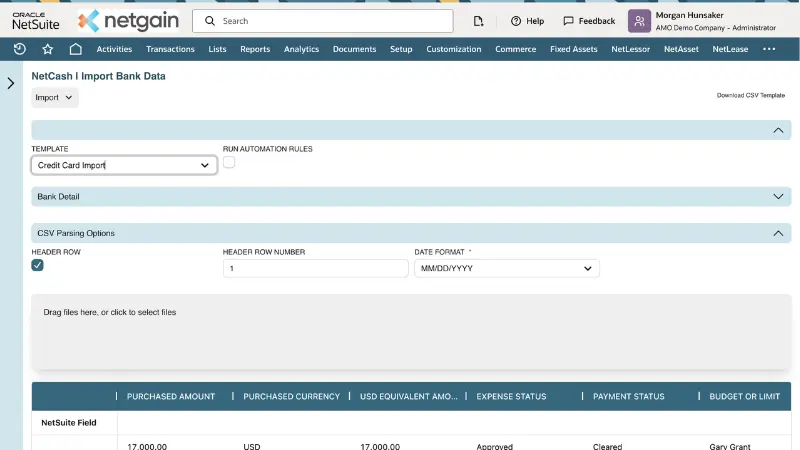Click the drag files upload area
The image size is (800, 450).
(411, 332)
